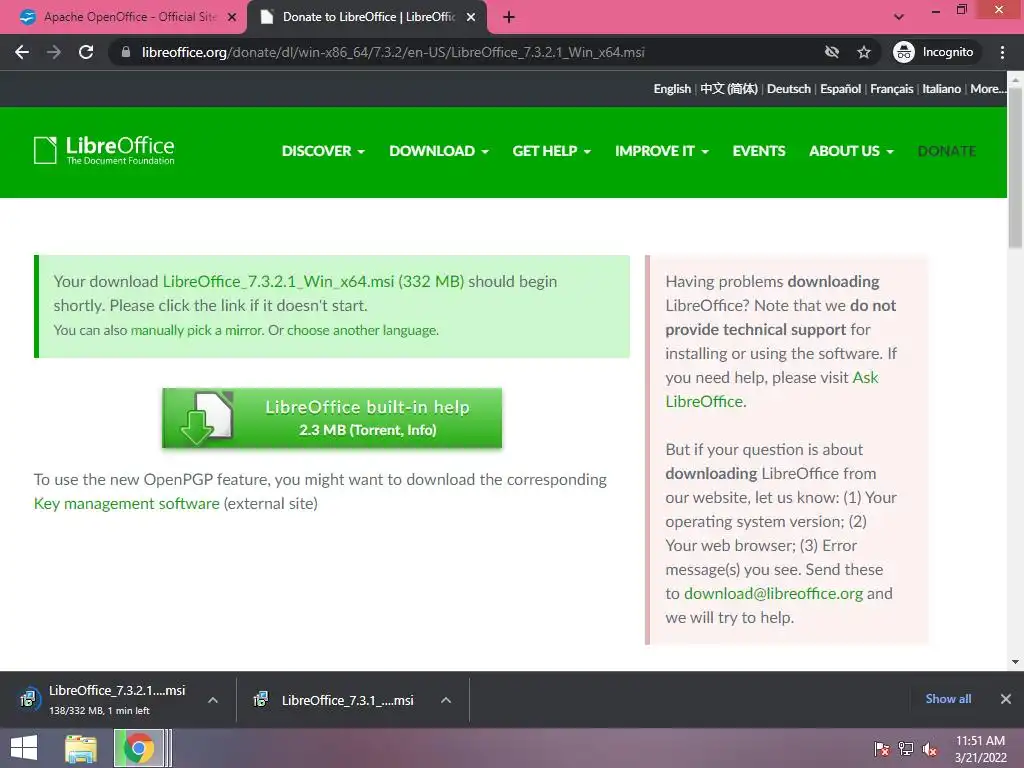Expand options for LibreOffice_7.3.1 download
Image resolution: width=1024 pixels, height=768 pixels.
coord(446,700)
